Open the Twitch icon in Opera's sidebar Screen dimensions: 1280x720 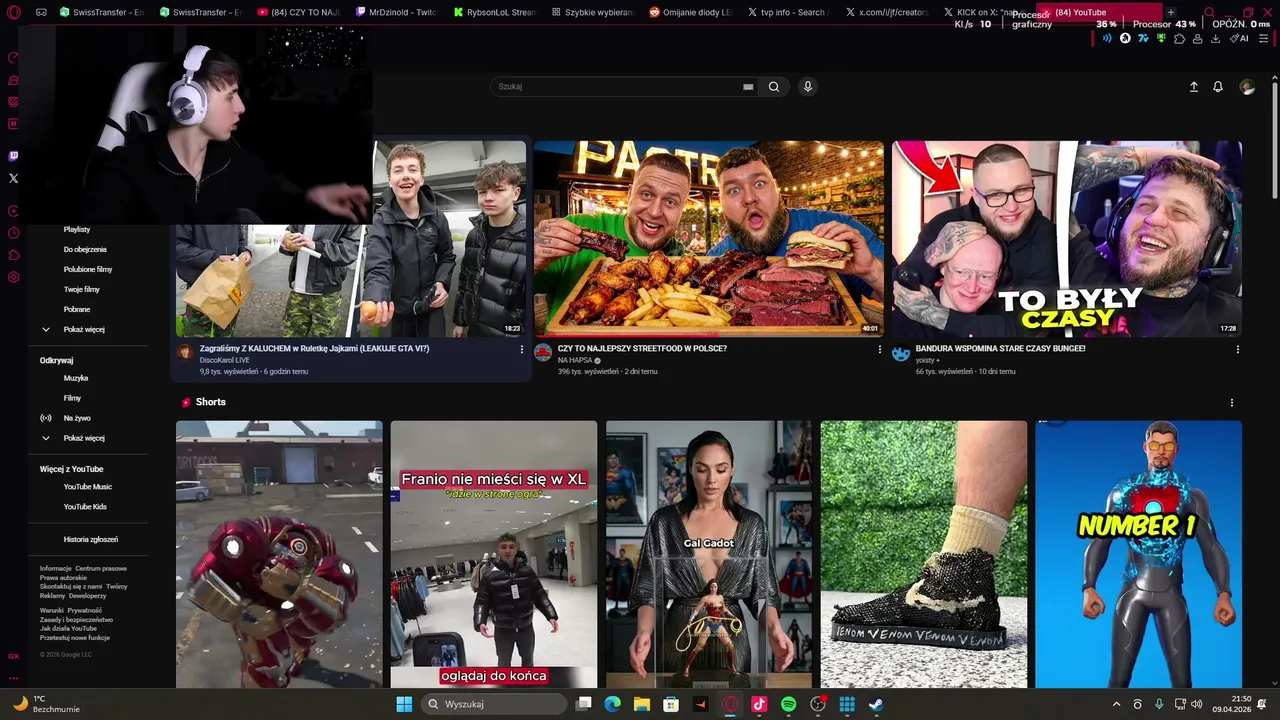13,156
